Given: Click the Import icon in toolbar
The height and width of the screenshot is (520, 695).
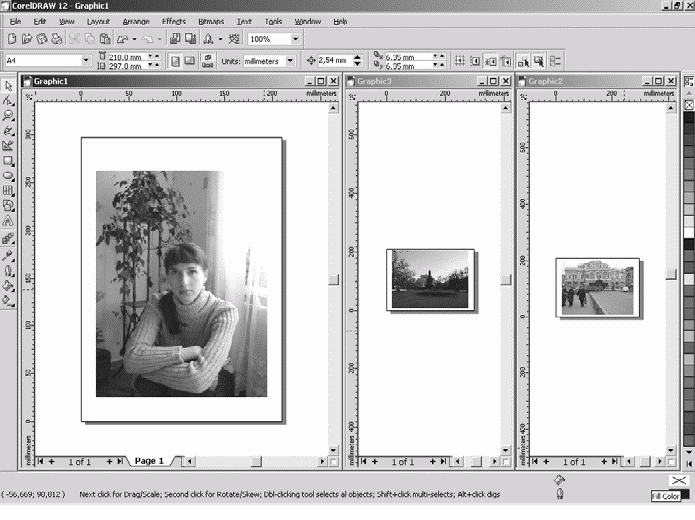Looking at the screenshot, I should click(176, 39).
